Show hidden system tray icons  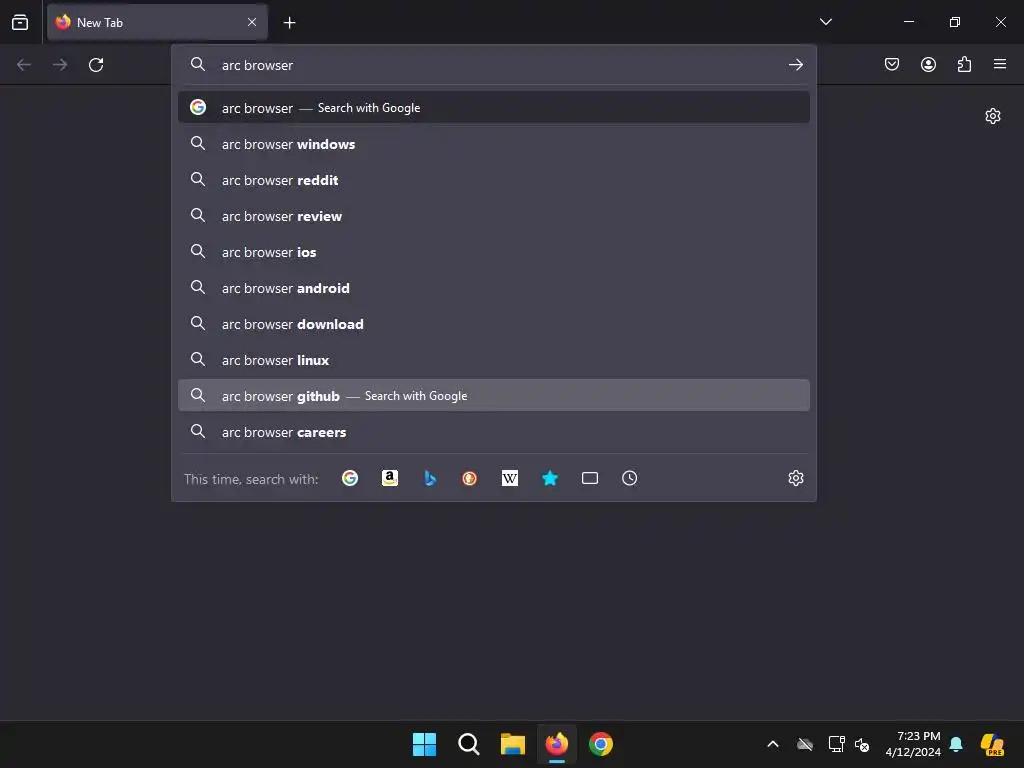pyautogui.click(x=773, y=744)
